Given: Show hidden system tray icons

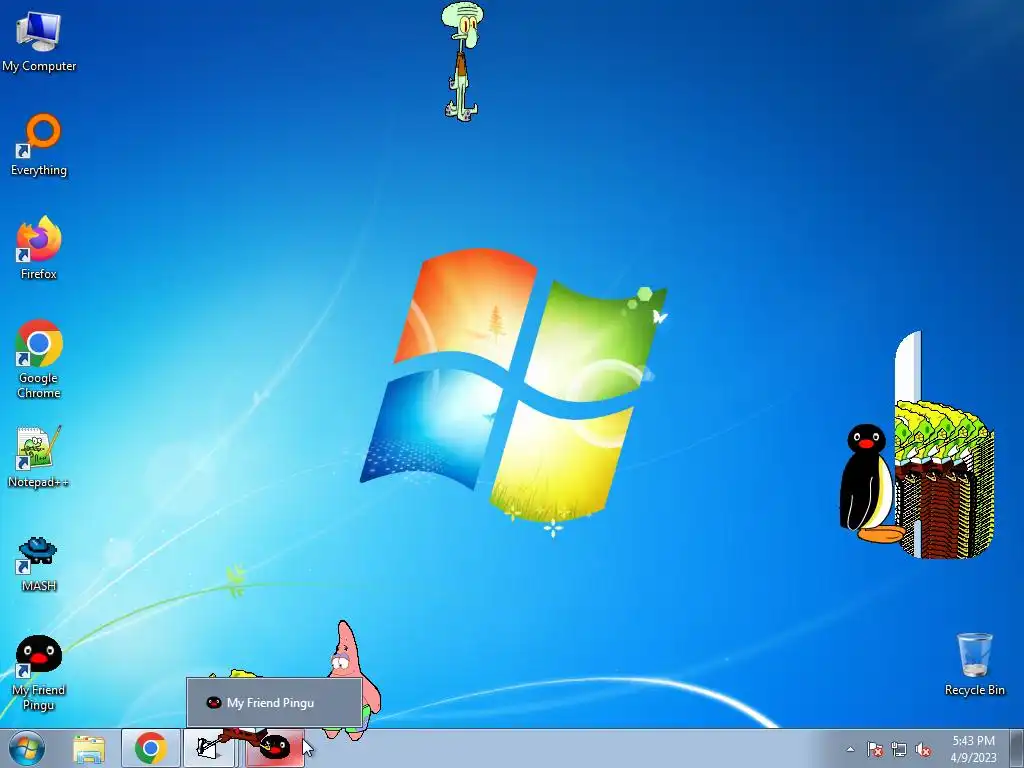Looking at the screenshot, I should pos(850,749).
